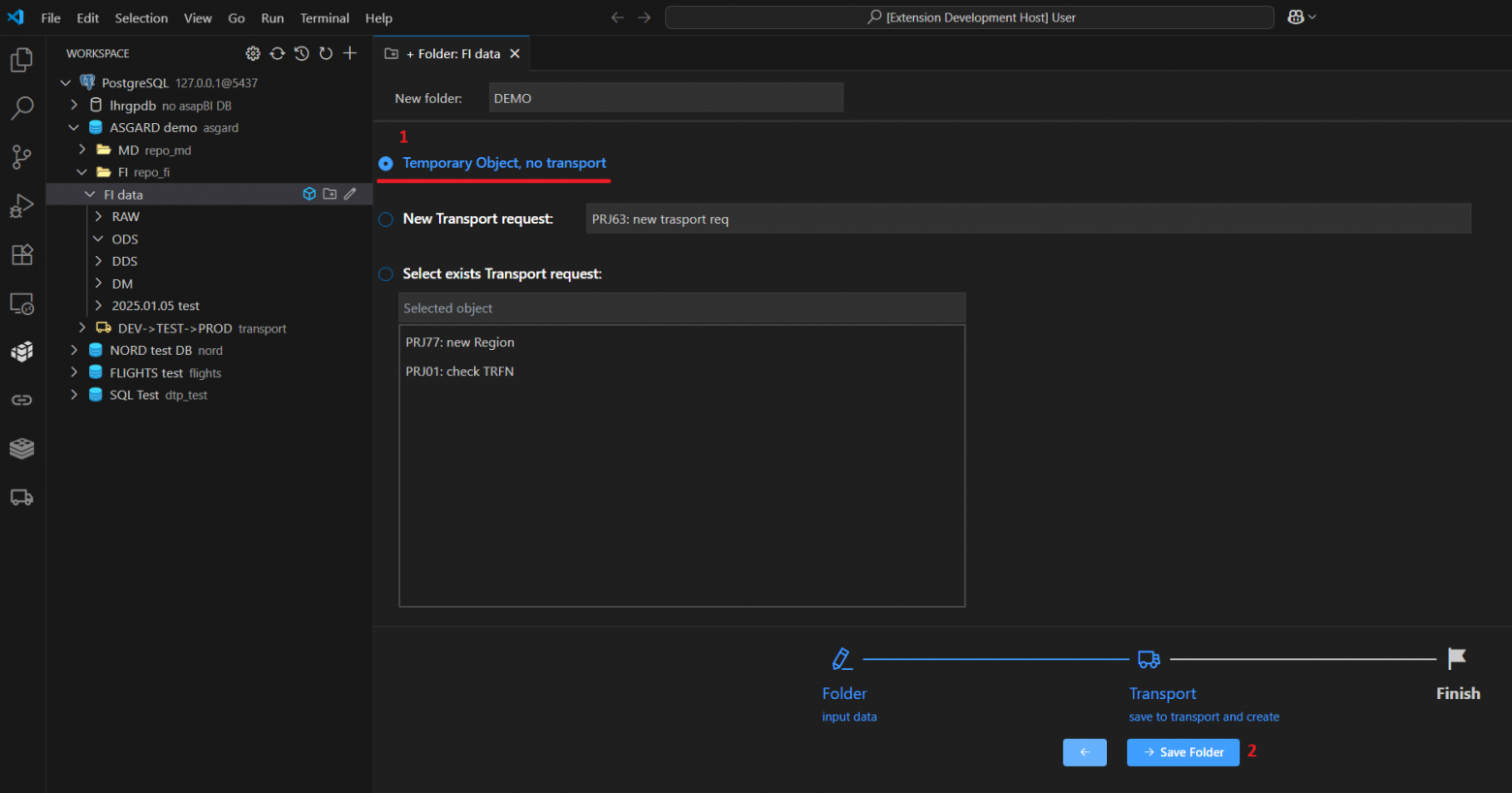Open the Terminal menu
Viewport: 1512px width, 793px height.
[x=325, y=17]
